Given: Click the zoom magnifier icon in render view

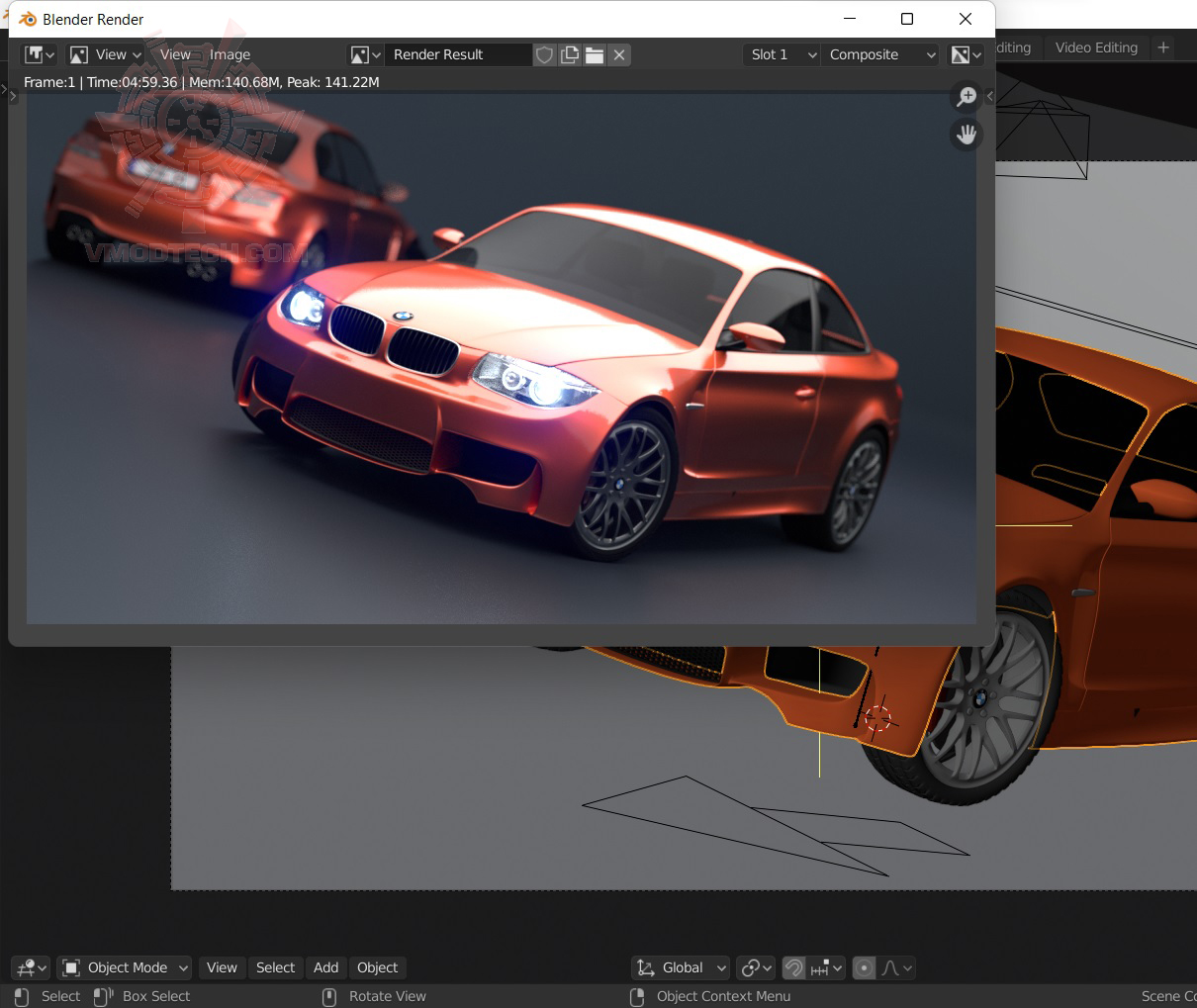Looking at the screenshot, I should point(966,97).
